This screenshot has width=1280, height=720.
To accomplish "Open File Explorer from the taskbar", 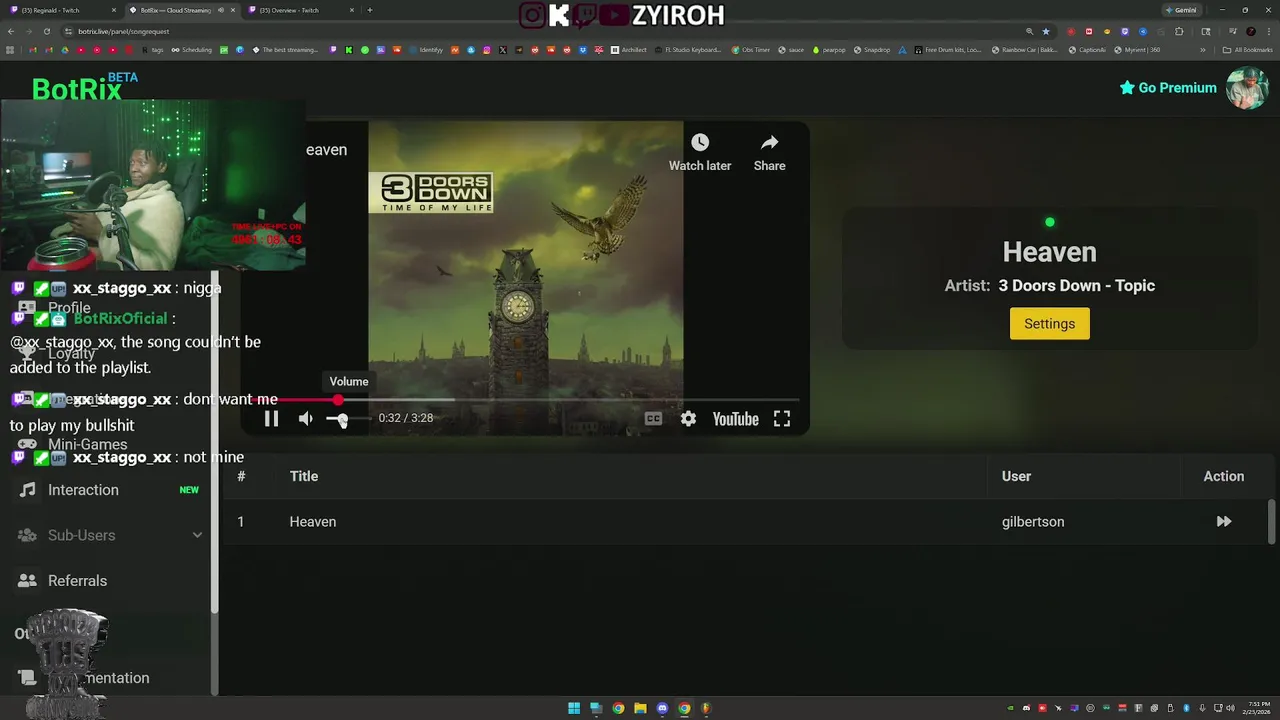I will point(640,708).
